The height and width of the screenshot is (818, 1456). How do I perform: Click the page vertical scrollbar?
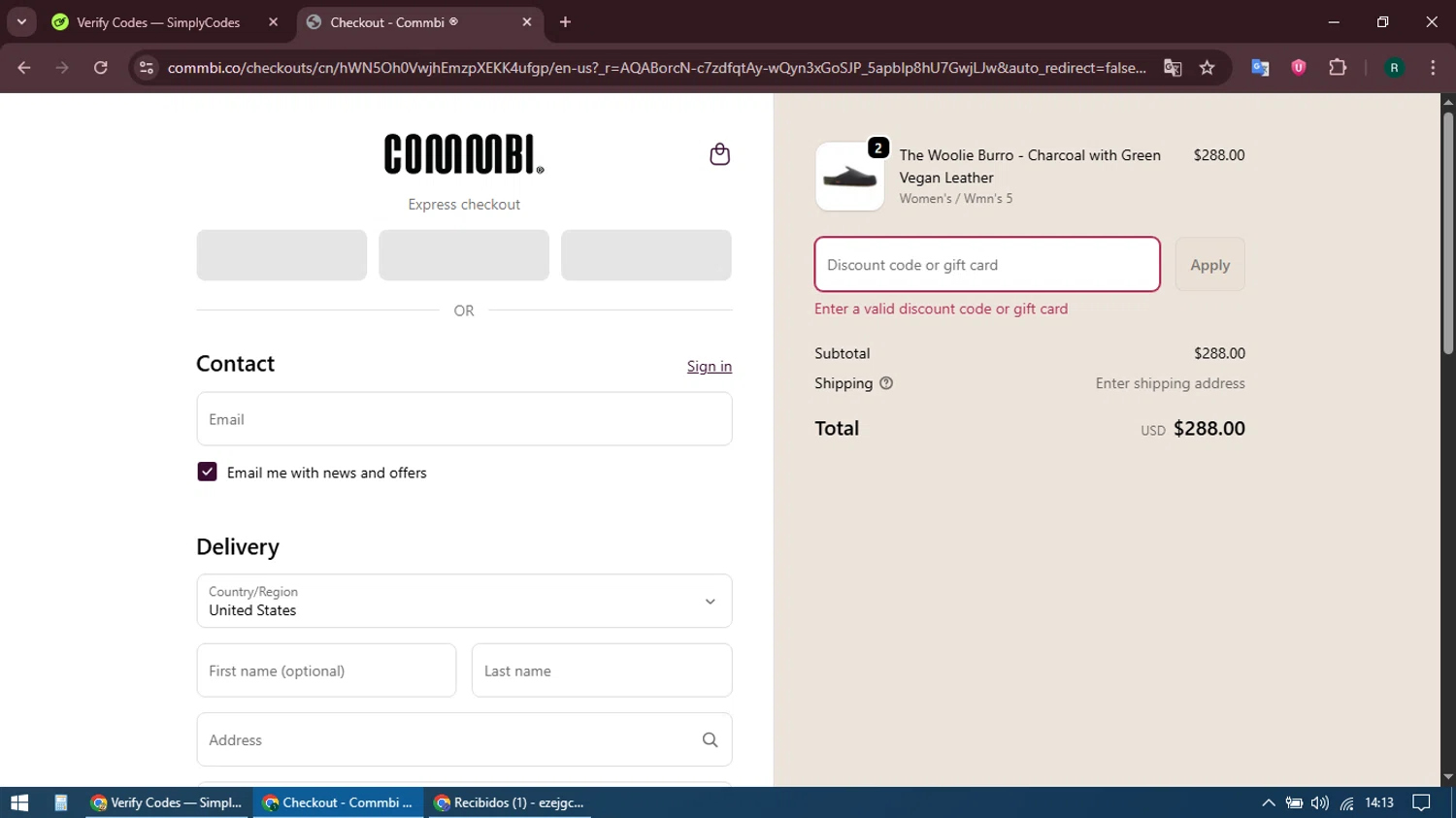click(1448, 233)
